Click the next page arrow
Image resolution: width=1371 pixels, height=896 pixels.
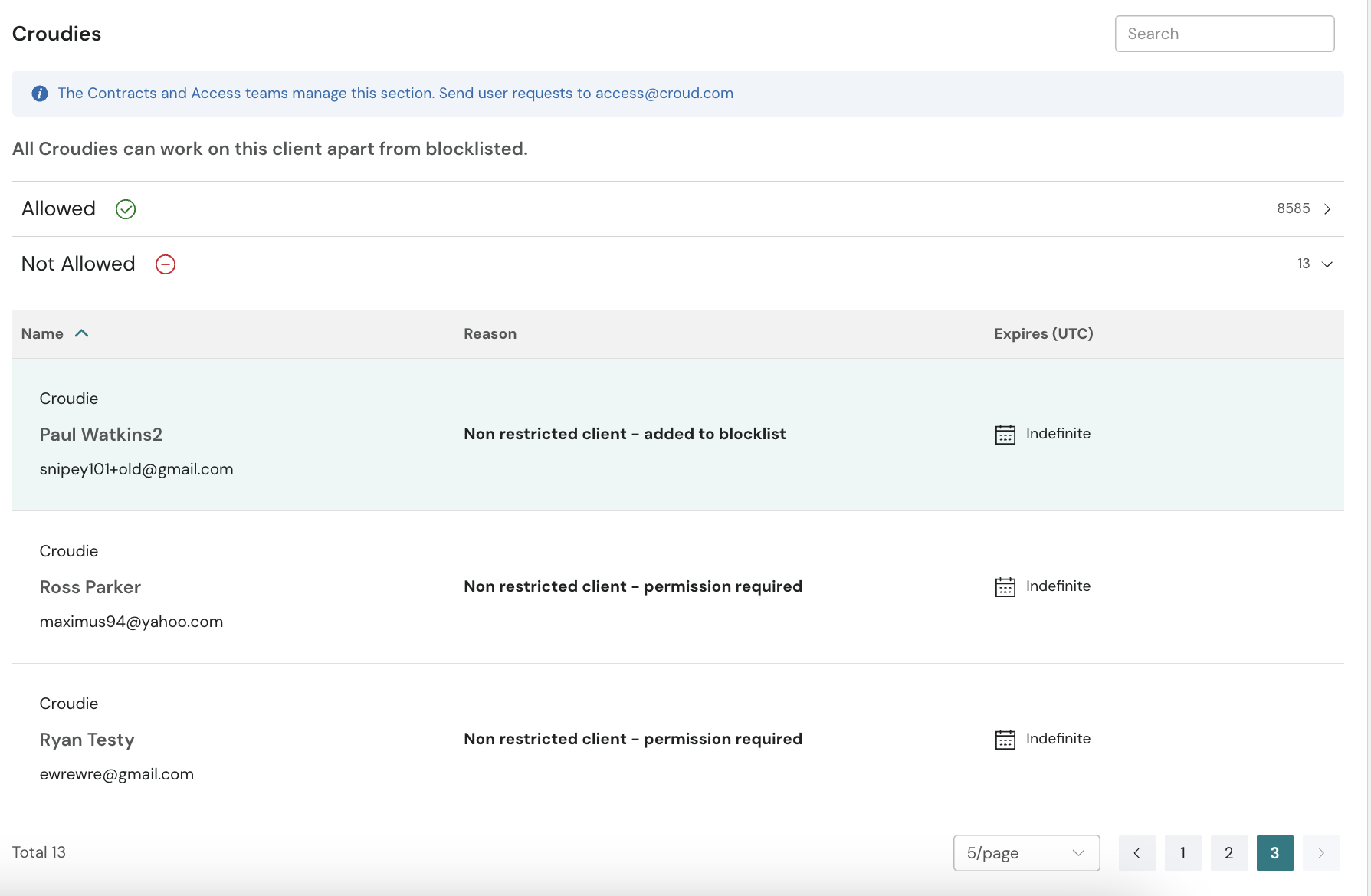click(1320, 853)
